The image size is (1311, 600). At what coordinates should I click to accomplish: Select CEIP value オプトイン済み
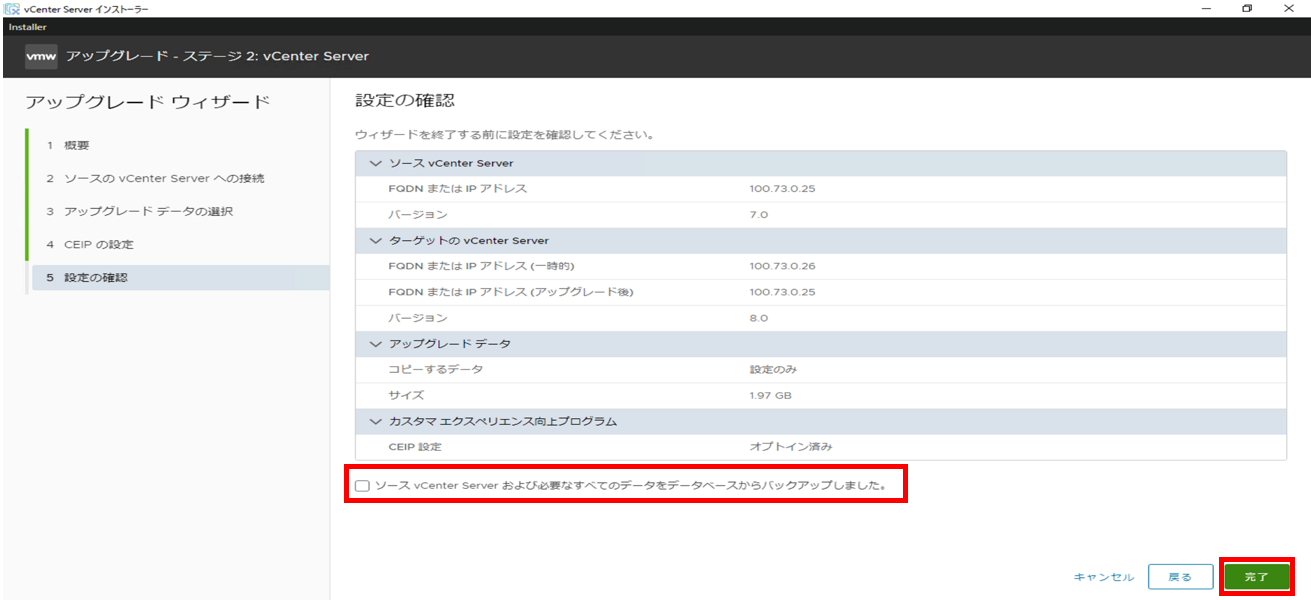[790, 447]
